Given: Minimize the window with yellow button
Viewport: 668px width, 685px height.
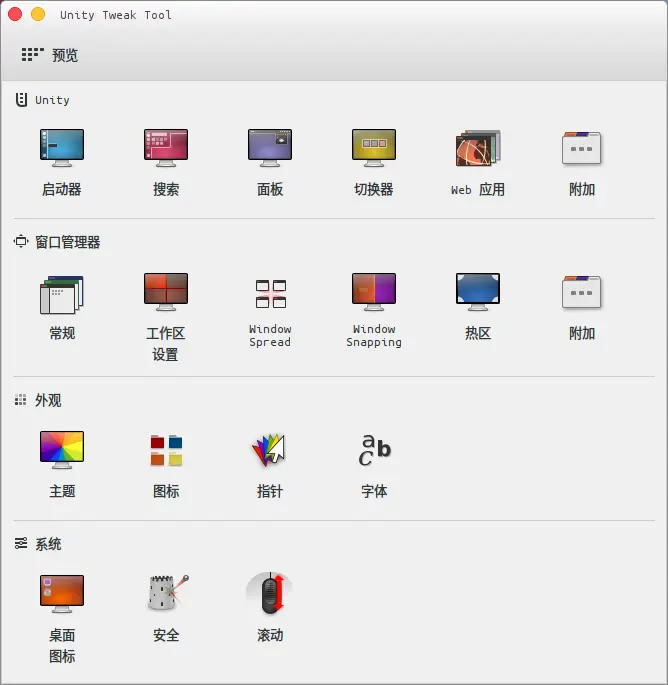Looking at the screenshot, I should pos(38,14).
